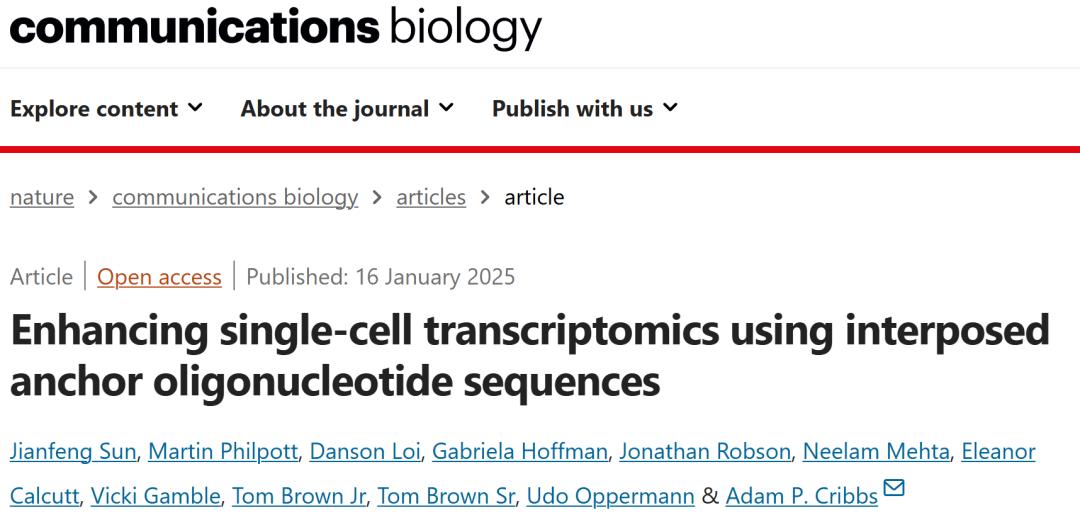This screenshot has width=1080, height=520.
Task: Click author name Danson Loi
Action: click(x=367, y=452)
